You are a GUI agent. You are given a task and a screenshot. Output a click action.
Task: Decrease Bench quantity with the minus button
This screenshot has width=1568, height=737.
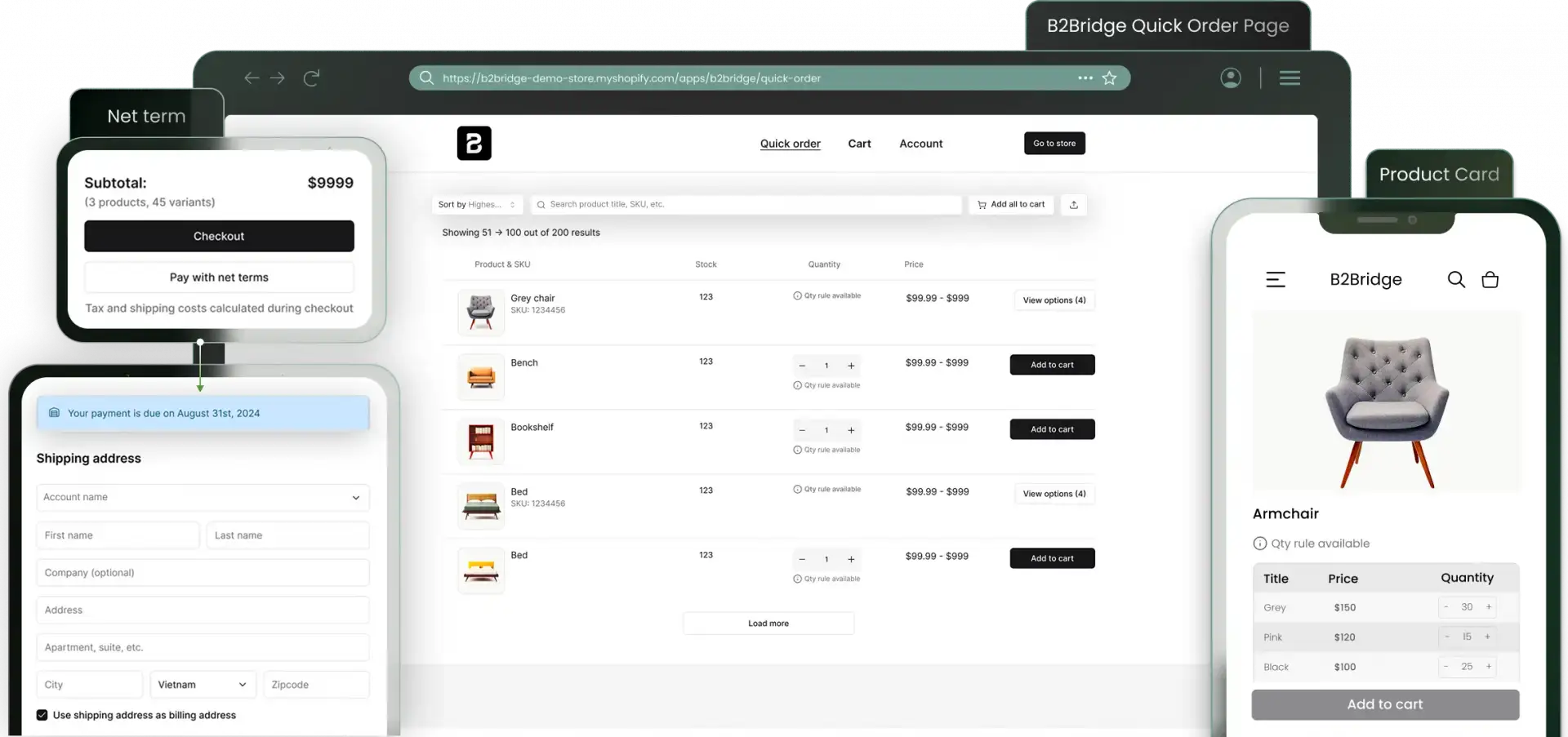(x=802, y=366)
